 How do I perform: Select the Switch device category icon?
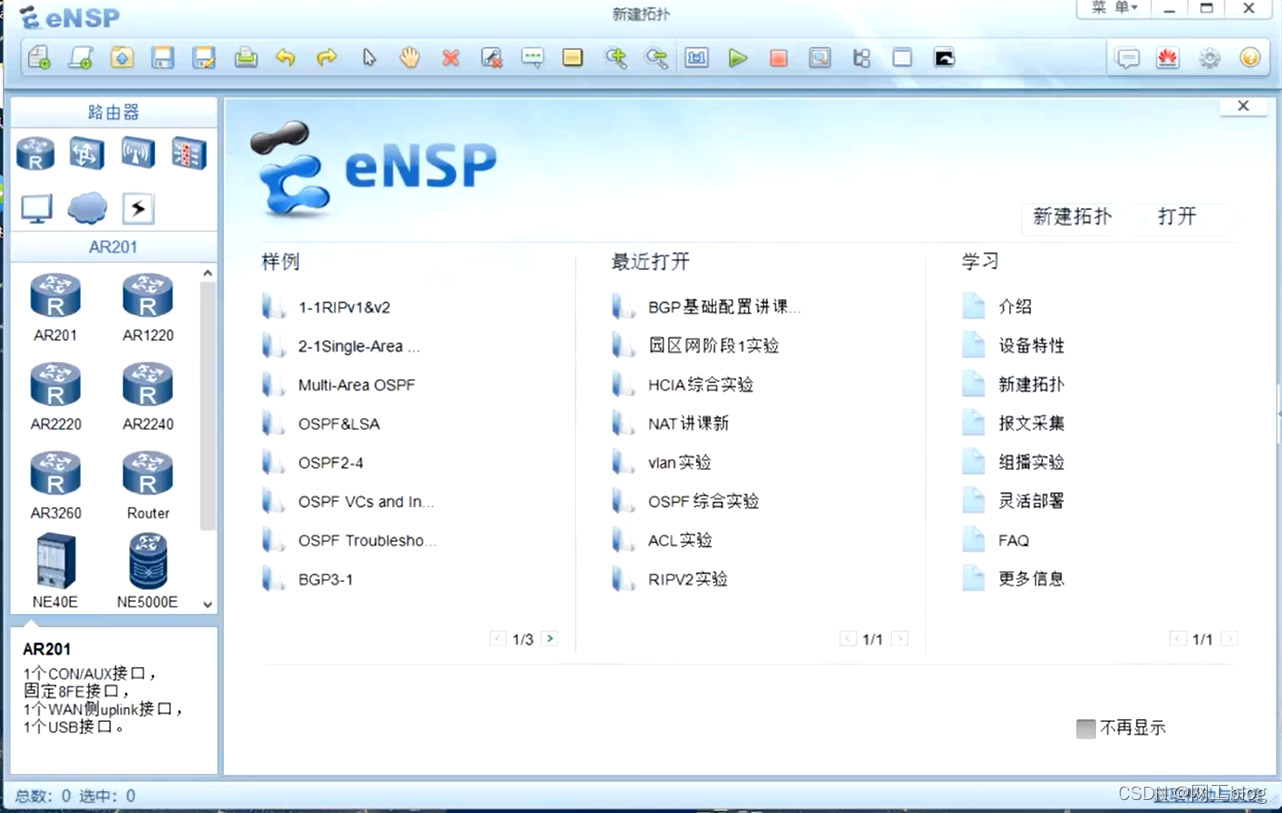(87, 153)
